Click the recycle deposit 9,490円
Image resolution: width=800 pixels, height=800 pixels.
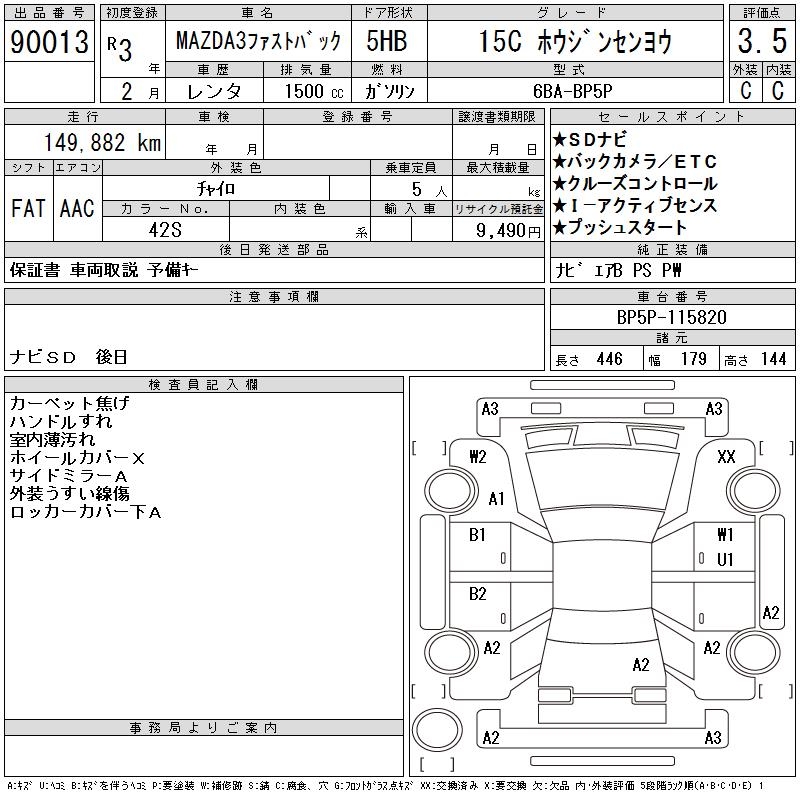coord(508,231)
